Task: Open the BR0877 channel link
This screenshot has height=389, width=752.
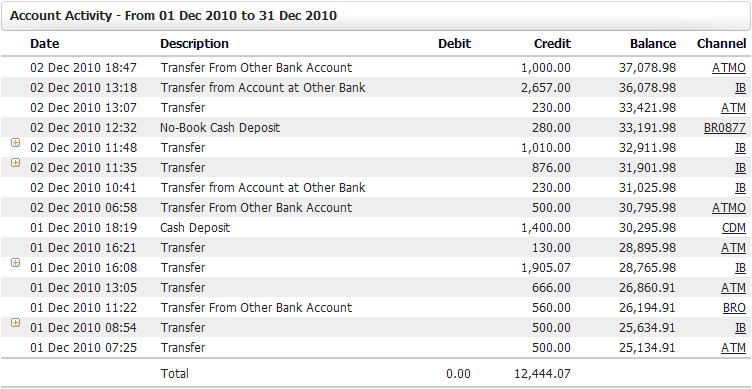Action: (x=725, y=128)
